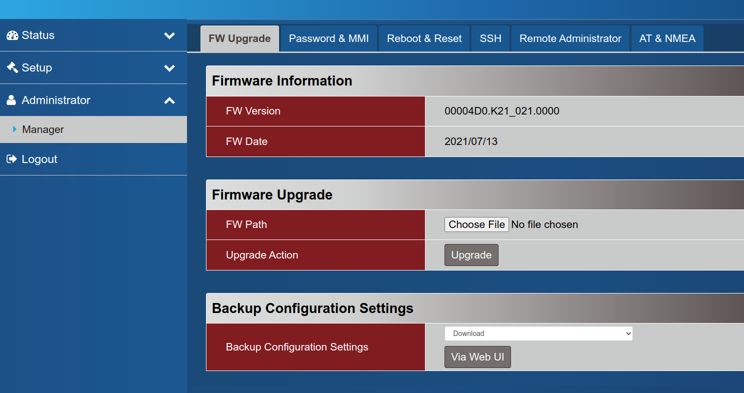Switch to Password & MMI tab
The width and height of the screenshot is (744, 393).
(329, 38)
